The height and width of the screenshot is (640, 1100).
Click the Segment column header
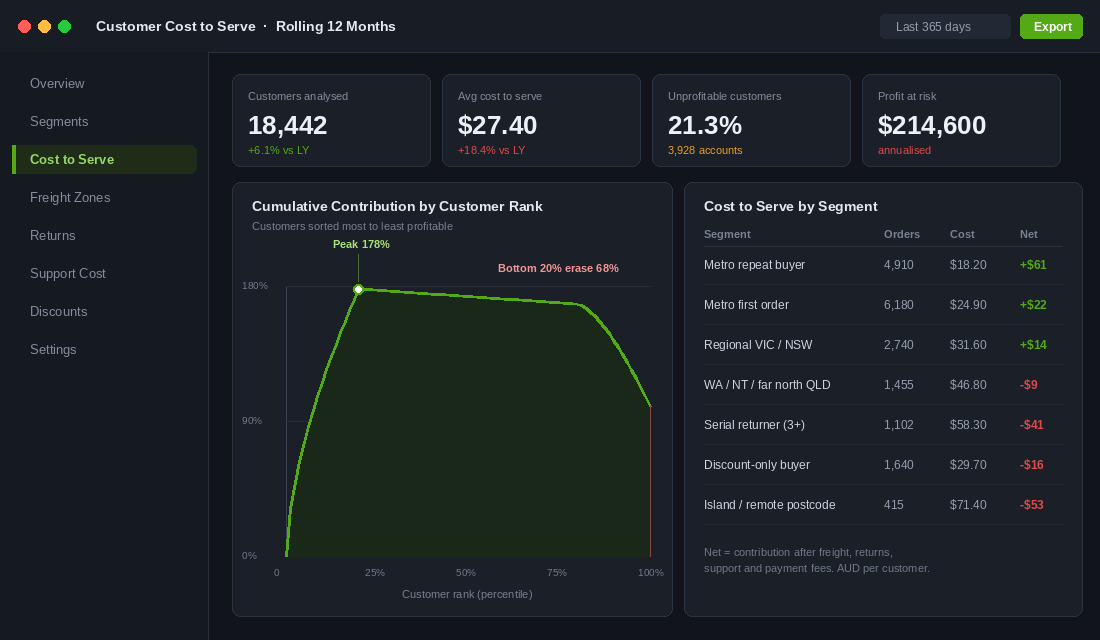727,234
